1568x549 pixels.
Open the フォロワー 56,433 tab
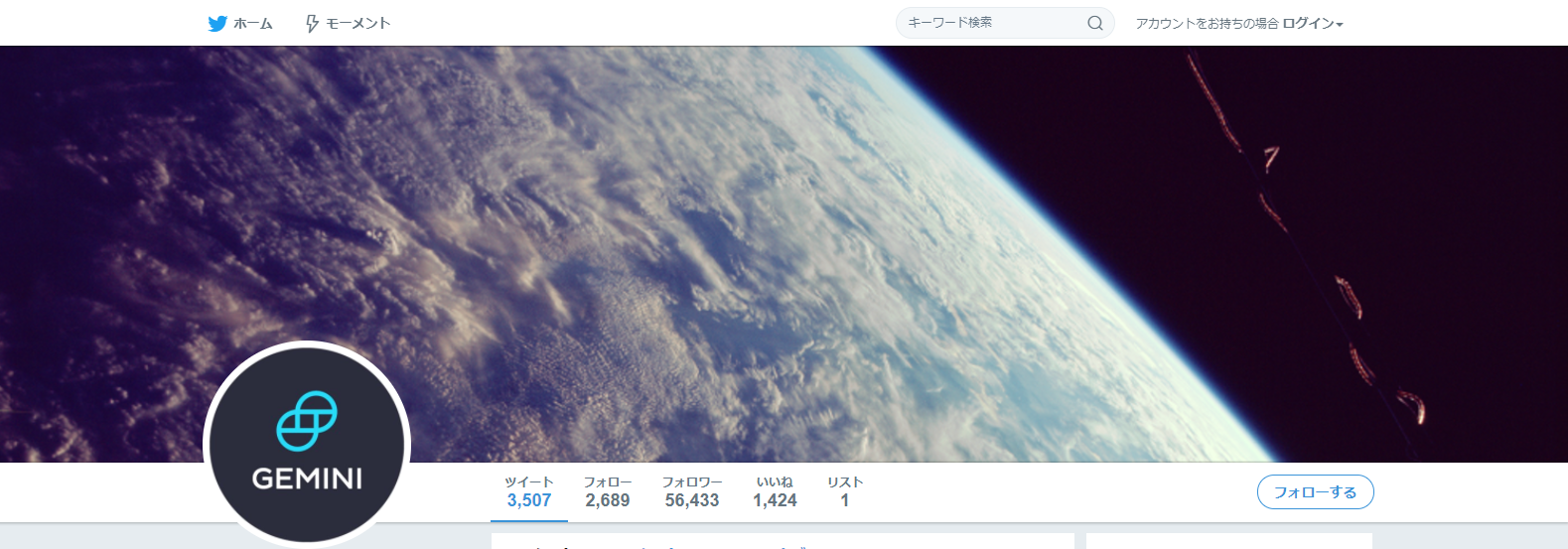tap(692, 492)
